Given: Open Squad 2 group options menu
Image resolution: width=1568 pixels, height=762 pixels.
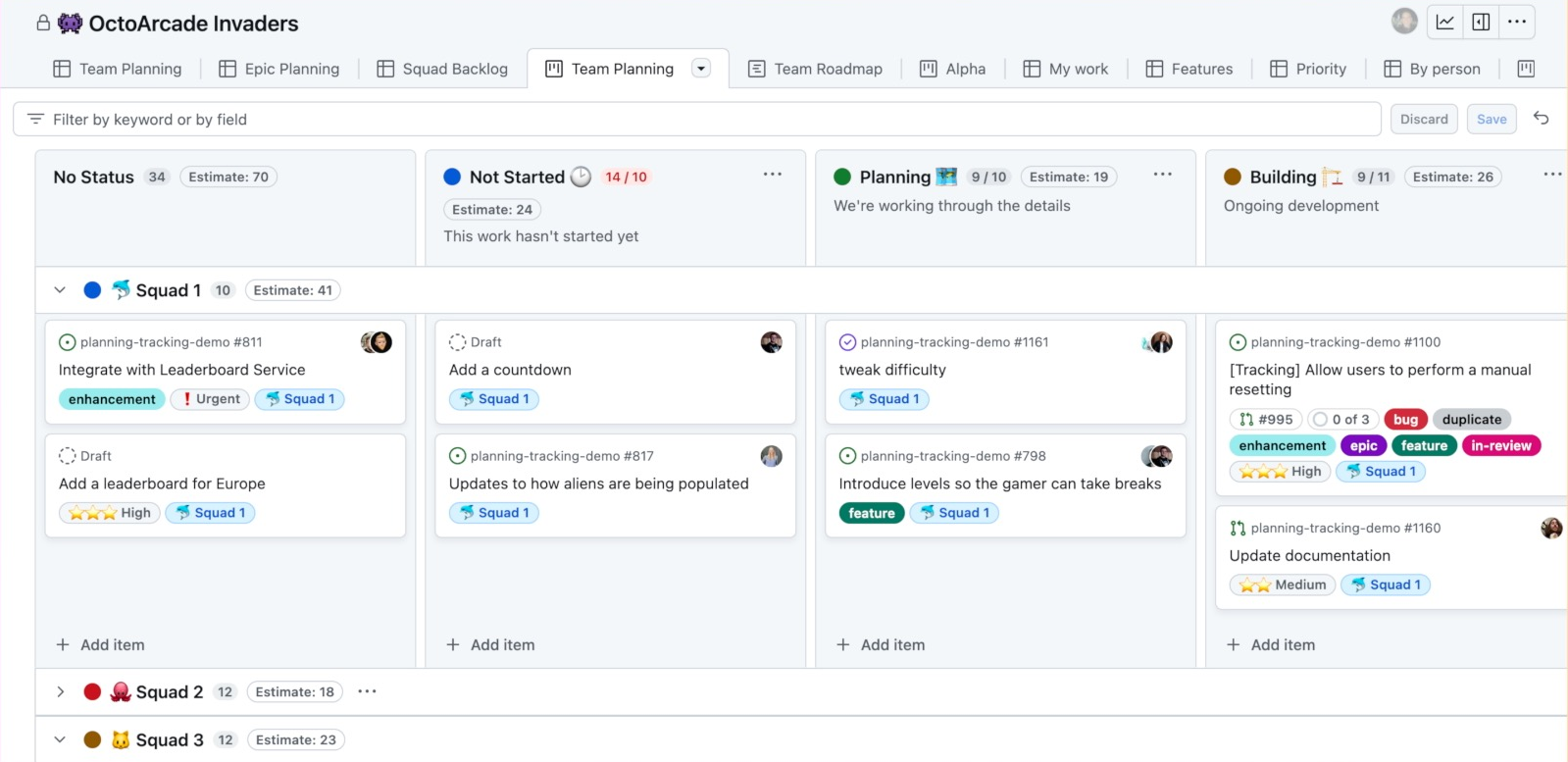Looking at the screenshot, I should [x=367, y=691].
